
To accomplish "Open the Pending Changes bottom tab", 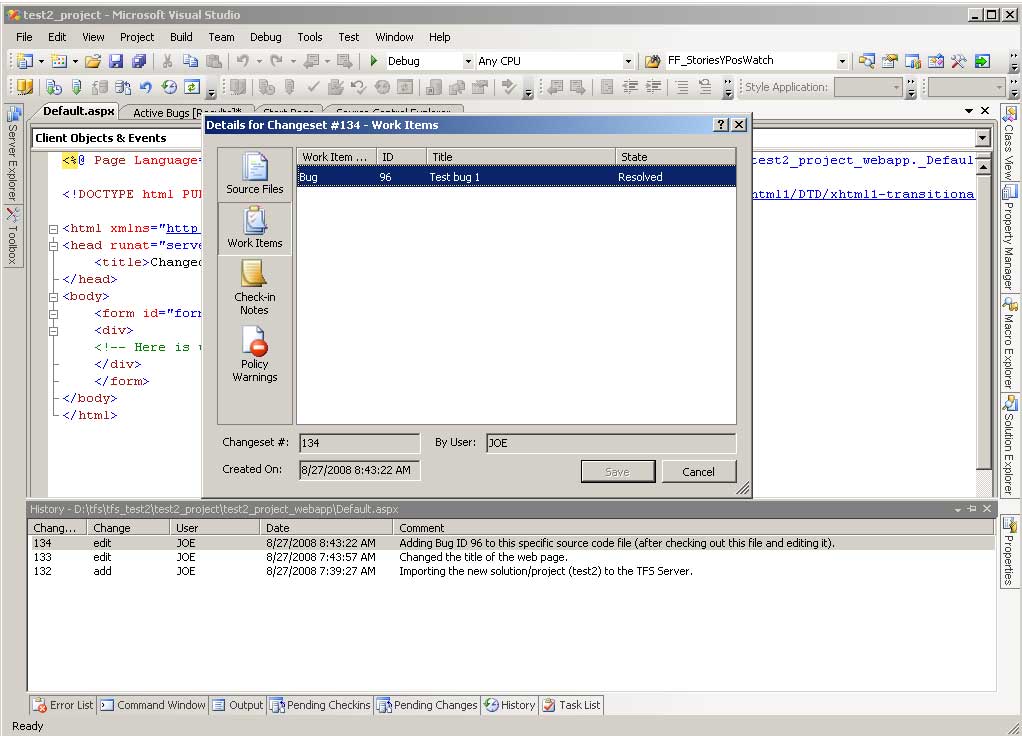I will (x=428, y=705).
